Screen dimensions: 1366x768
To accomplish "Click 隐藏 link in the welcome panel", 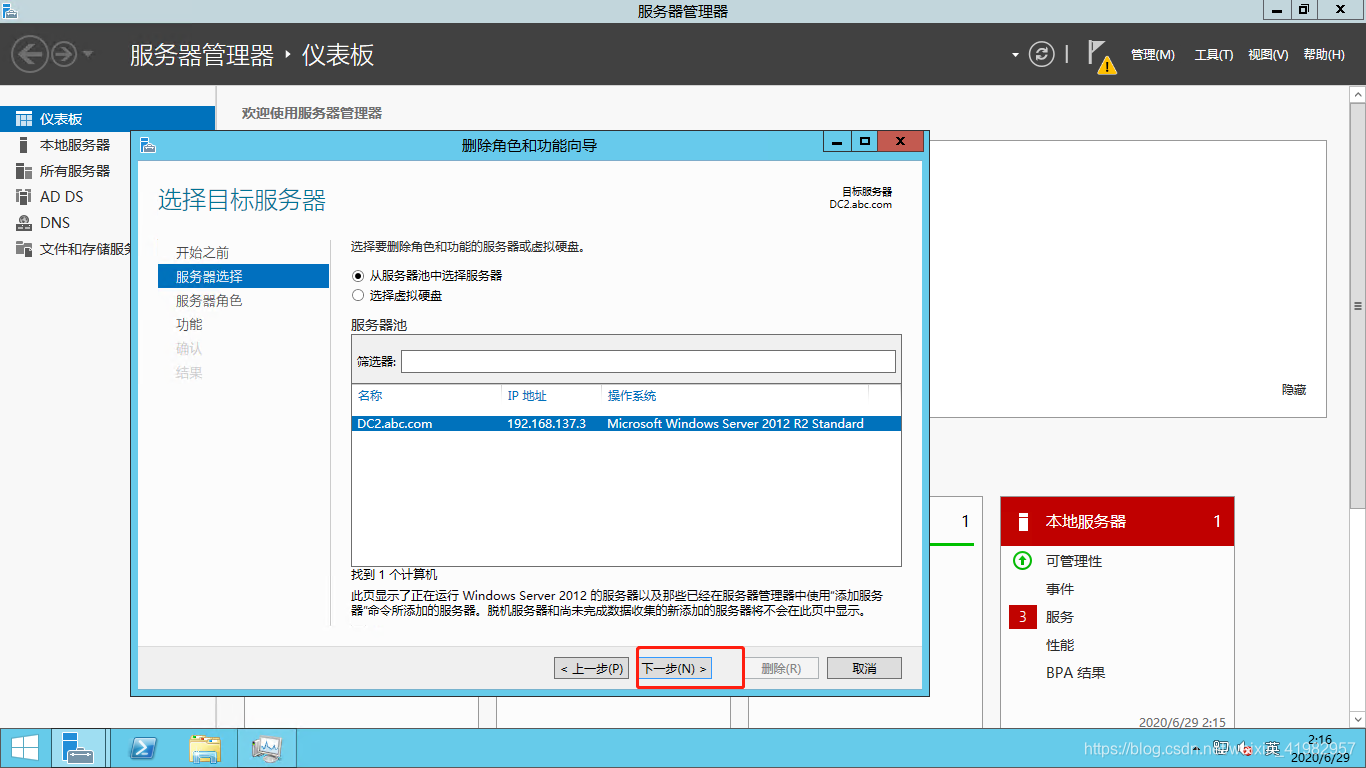I will click(x=1294, y=390).
